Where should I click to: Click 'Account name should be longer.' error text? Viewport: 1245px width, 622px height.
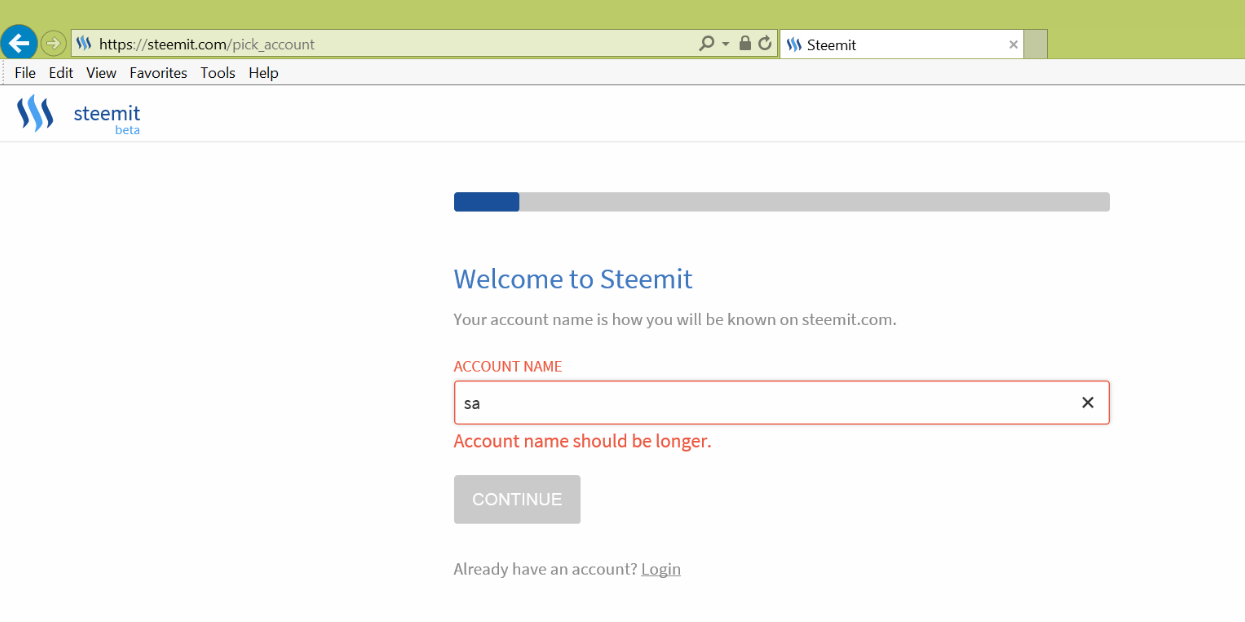pyautogui.click(x=582, y=441)
